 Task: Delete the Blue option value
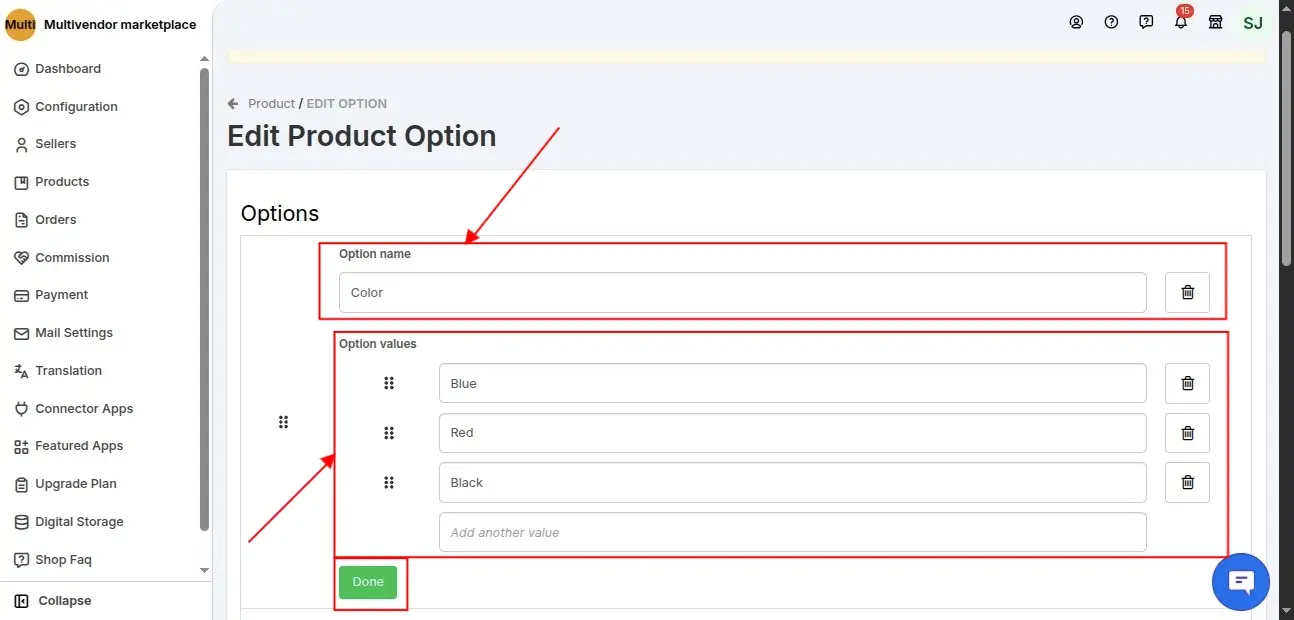pos(1187,383)
